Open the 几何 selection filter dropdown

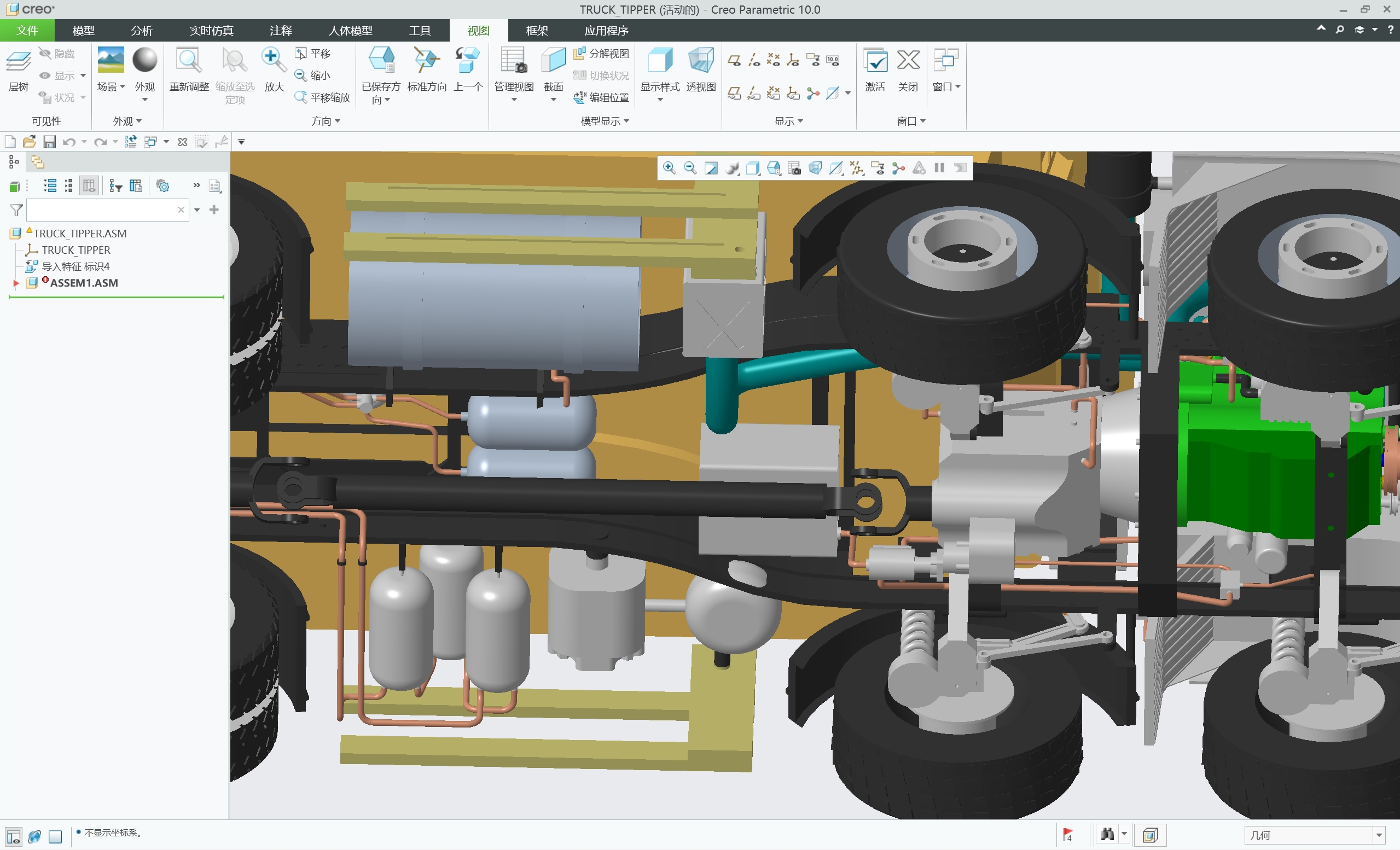point(1379,835)
